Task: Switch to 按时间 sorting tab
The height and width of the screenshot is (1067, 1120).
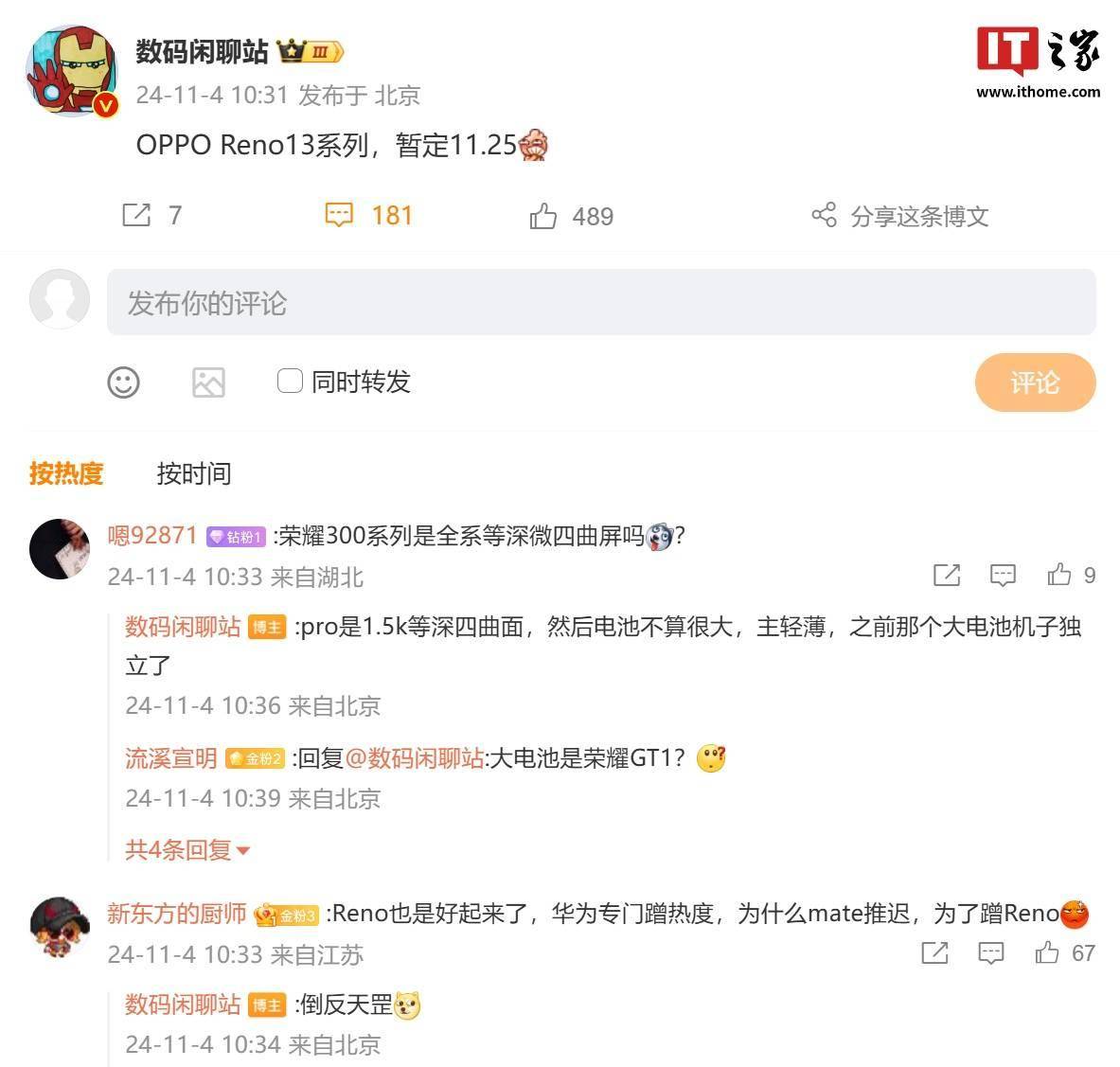Action: [193, 473]
